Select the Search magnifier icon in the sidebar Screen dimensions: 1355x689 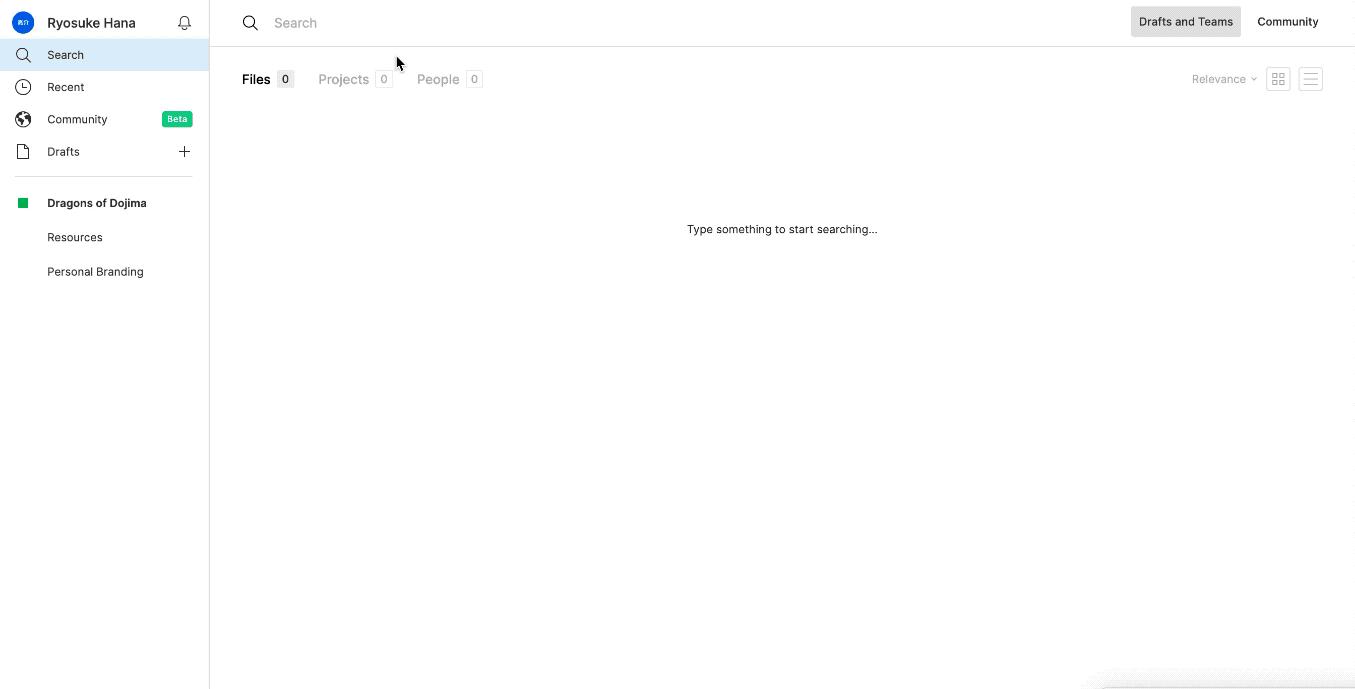23,55
